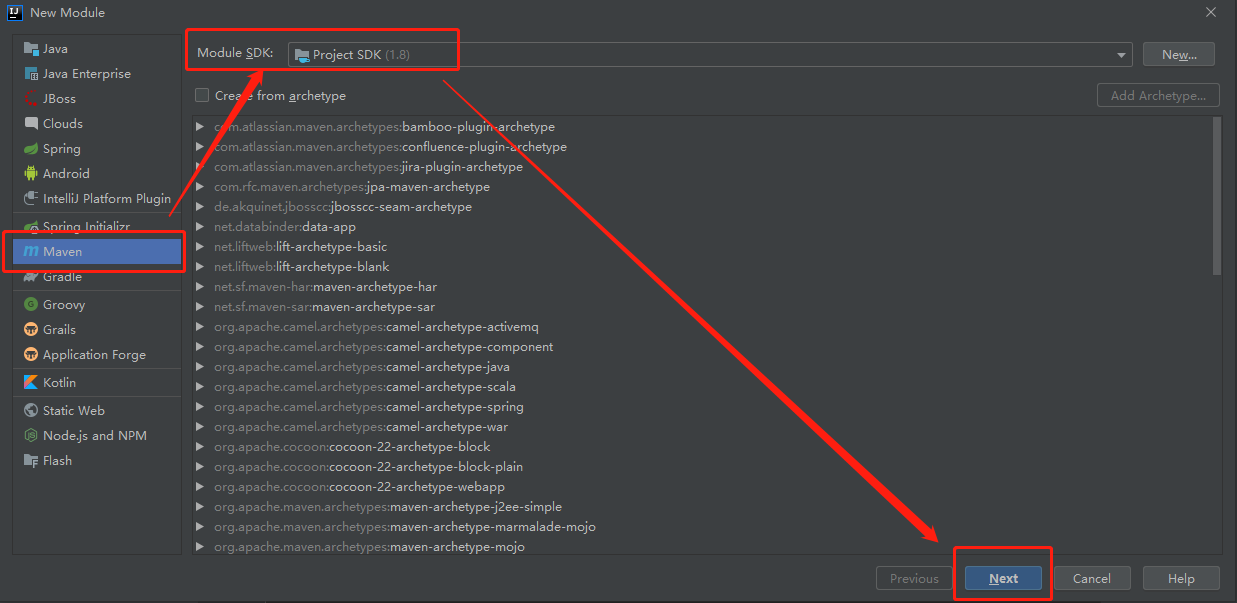Select cocoon-22-archetype-block-plain entry
Image resolution: width=1237 pixels, height=603 pixels.
[368, 467]
